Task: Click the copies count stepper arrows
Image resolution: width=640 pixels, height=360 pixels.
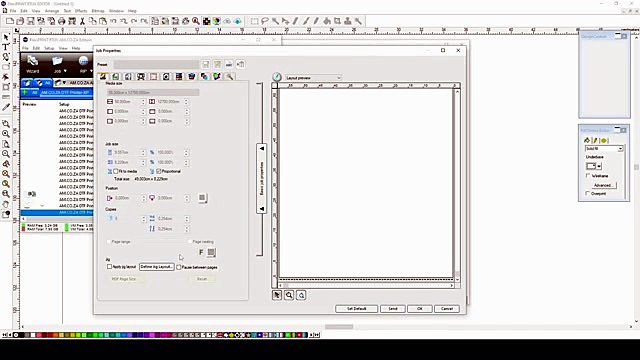Action: tap(143, 219)
